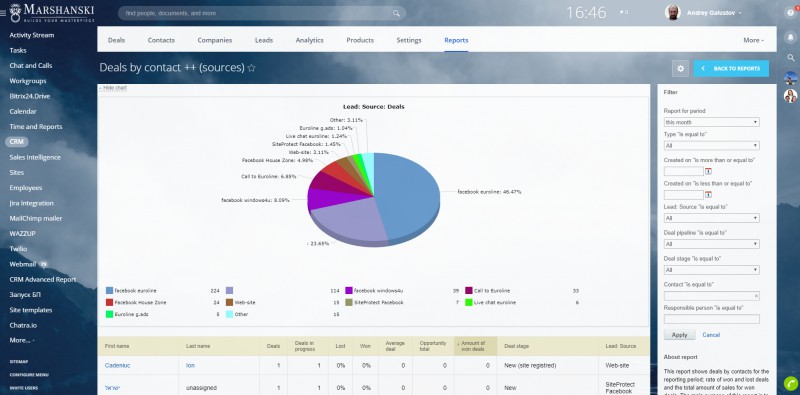This screenshot has height=395, width=800.
Task: Select the Reports tab
Action: coord(456,40)
